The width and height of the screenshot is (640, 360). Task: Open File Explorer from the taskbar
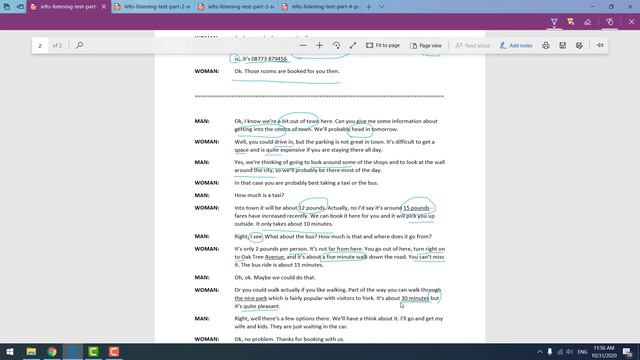tap(31, 351)
